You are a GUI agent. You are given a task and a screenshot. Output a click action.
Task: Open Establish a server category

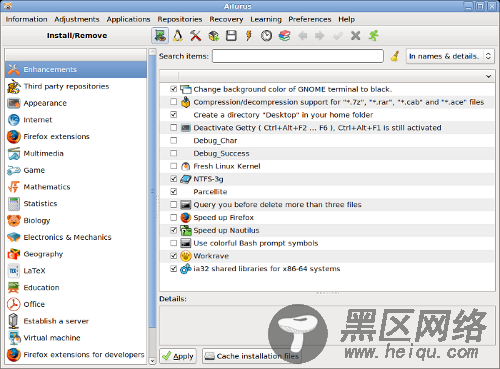pos(76,321)
